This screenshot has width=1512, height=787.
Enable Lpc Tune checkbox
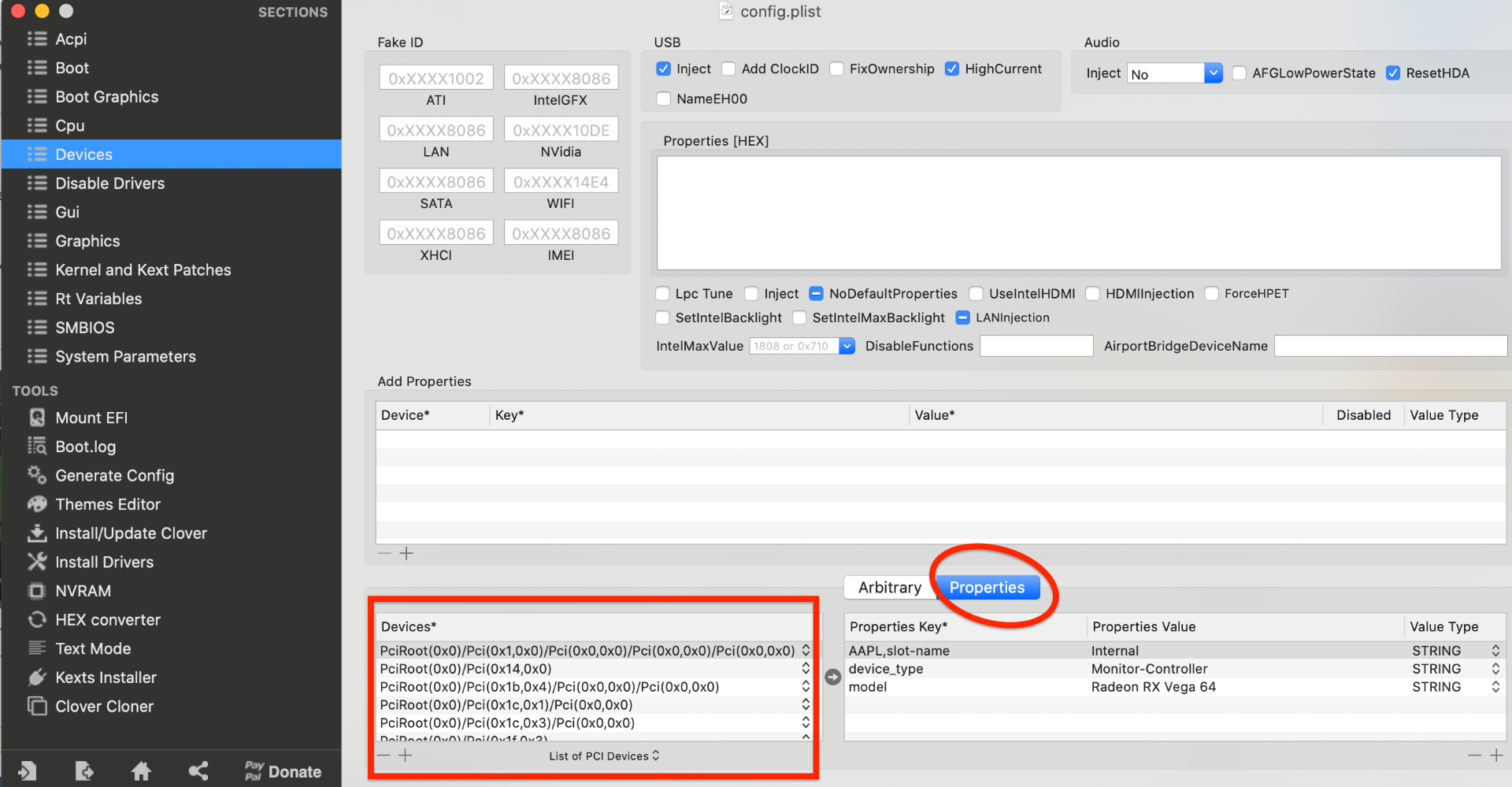click(x=663, y=294)
